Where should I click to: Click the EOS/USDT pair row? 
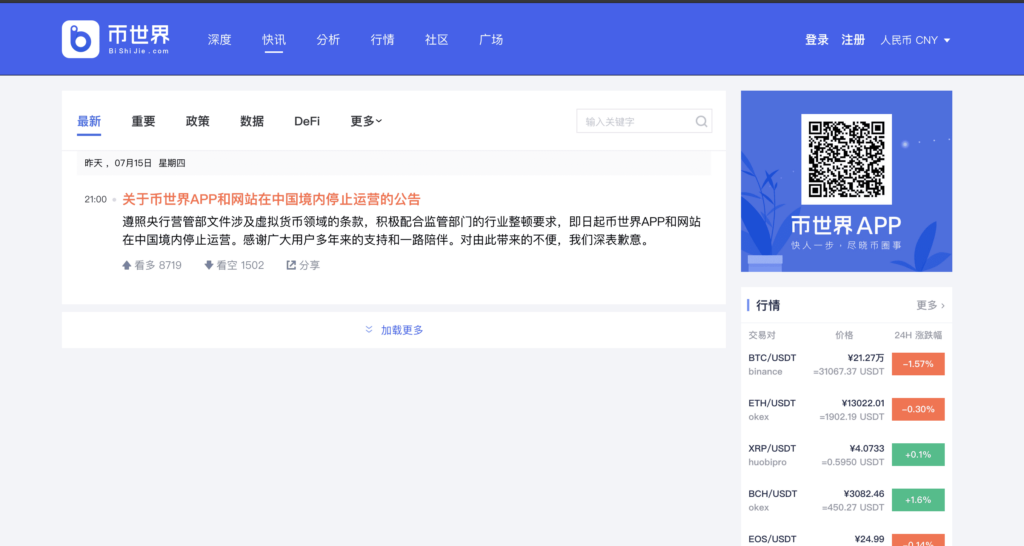coord(846,539)
